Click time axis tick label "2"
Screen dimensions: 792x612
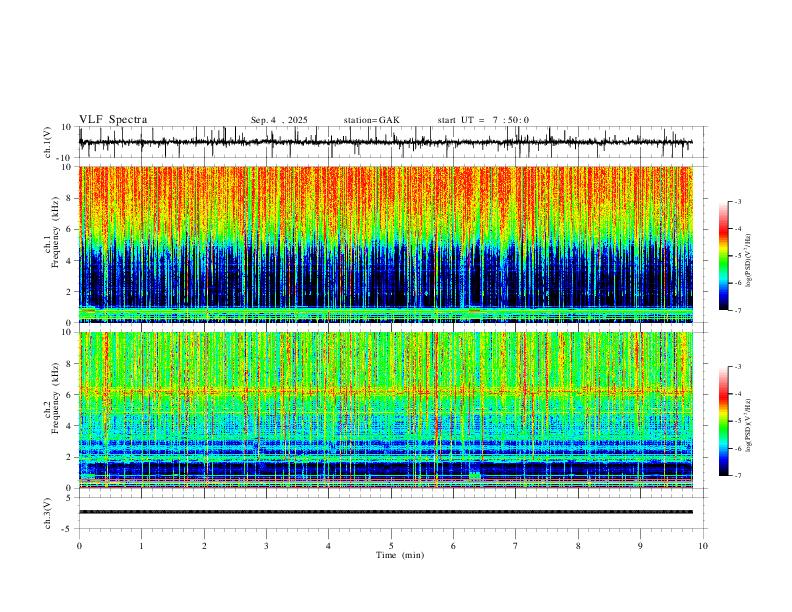pos(204,546)
